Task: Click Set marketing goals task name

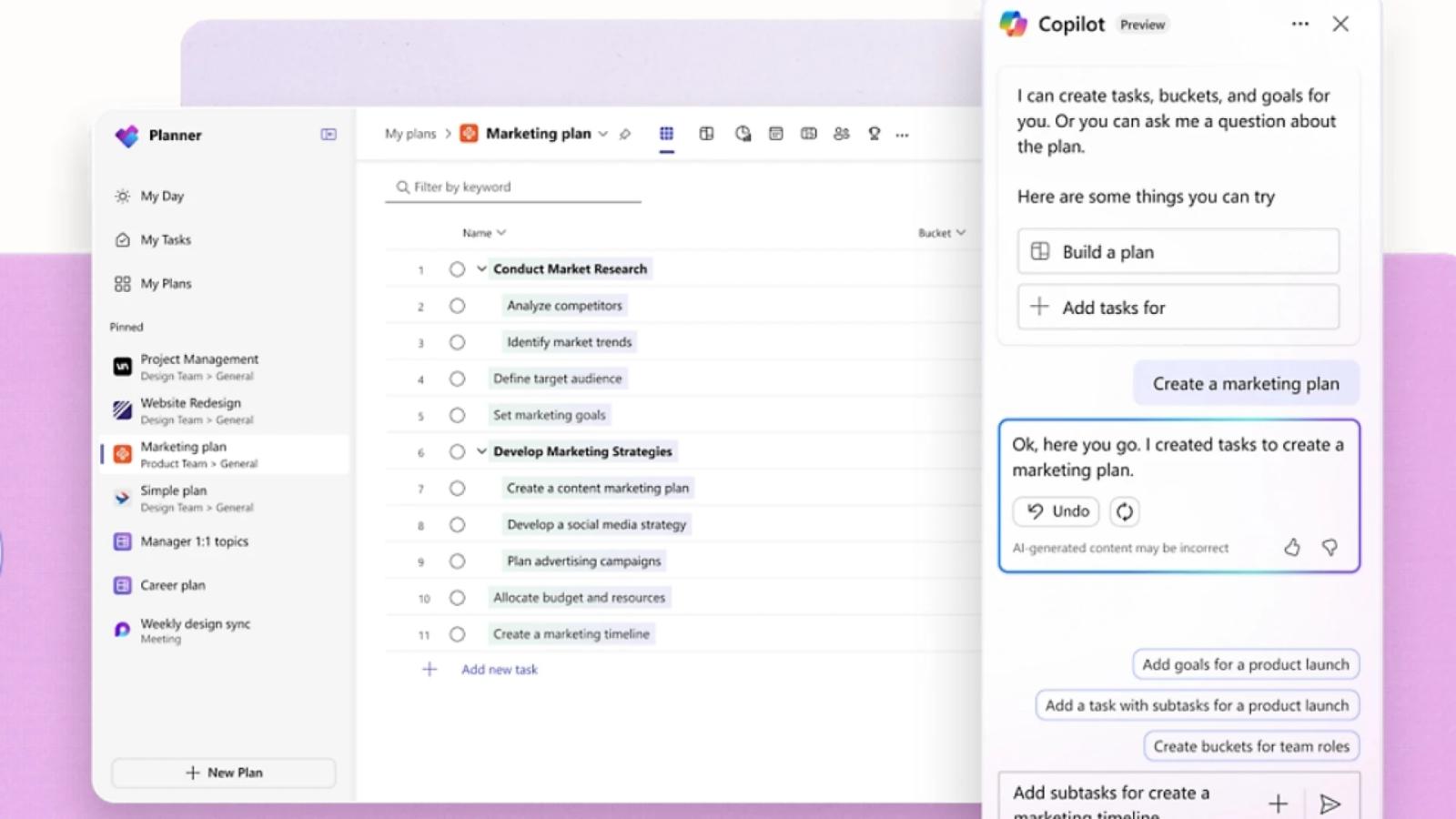Action: click(x=550, y=415)
